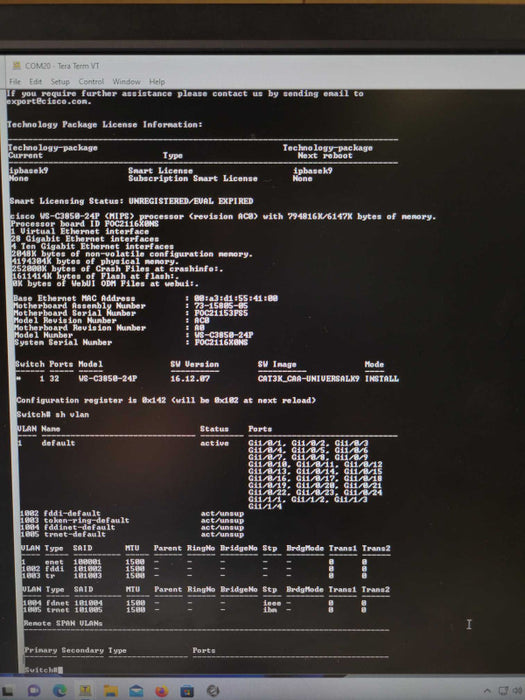
Task: Expand the system tray hidden icons chevron
Action: [487, 691]
